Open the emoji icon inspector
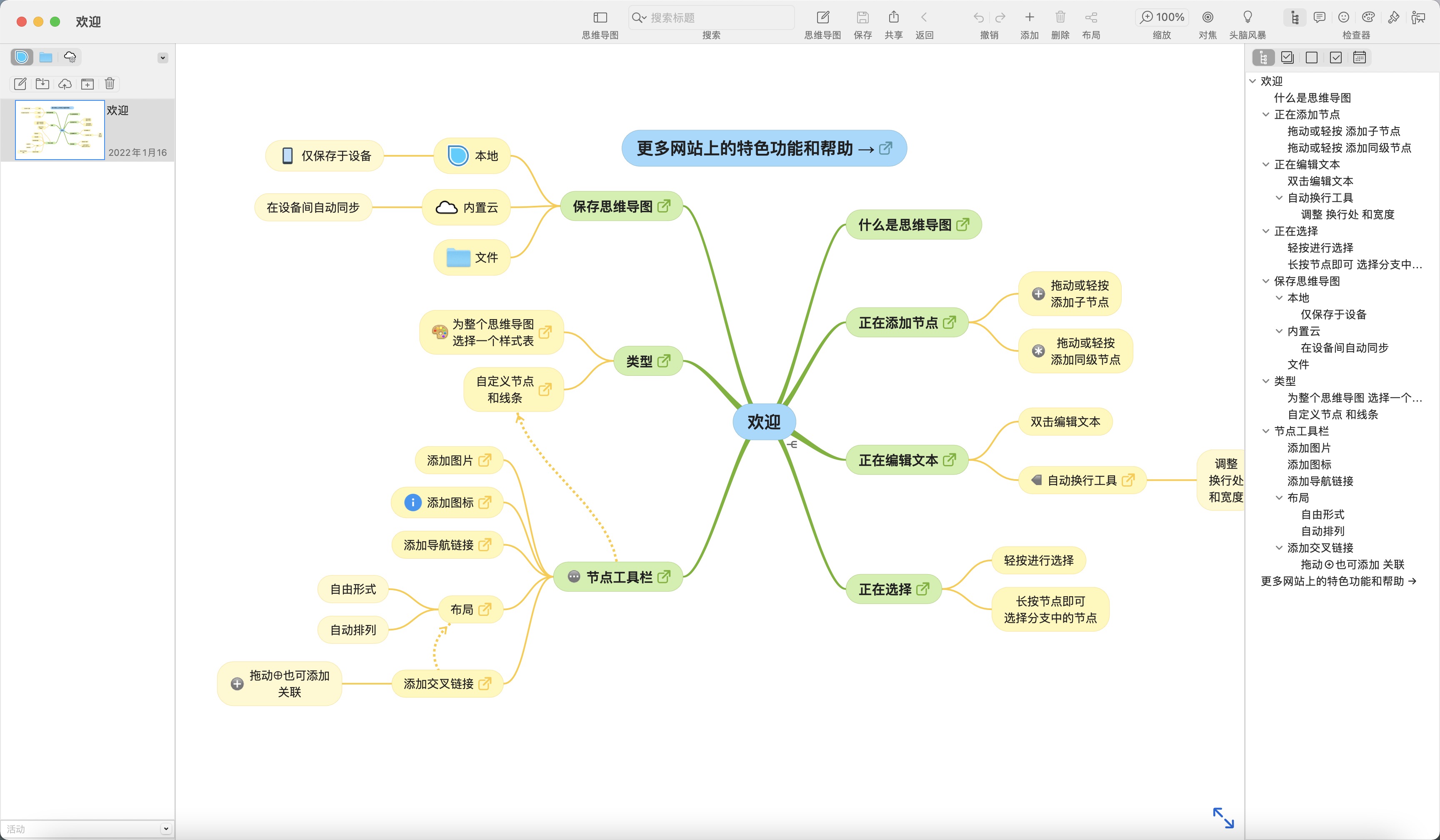This screenshot has height=840, width=1440. pos(1344,18)
